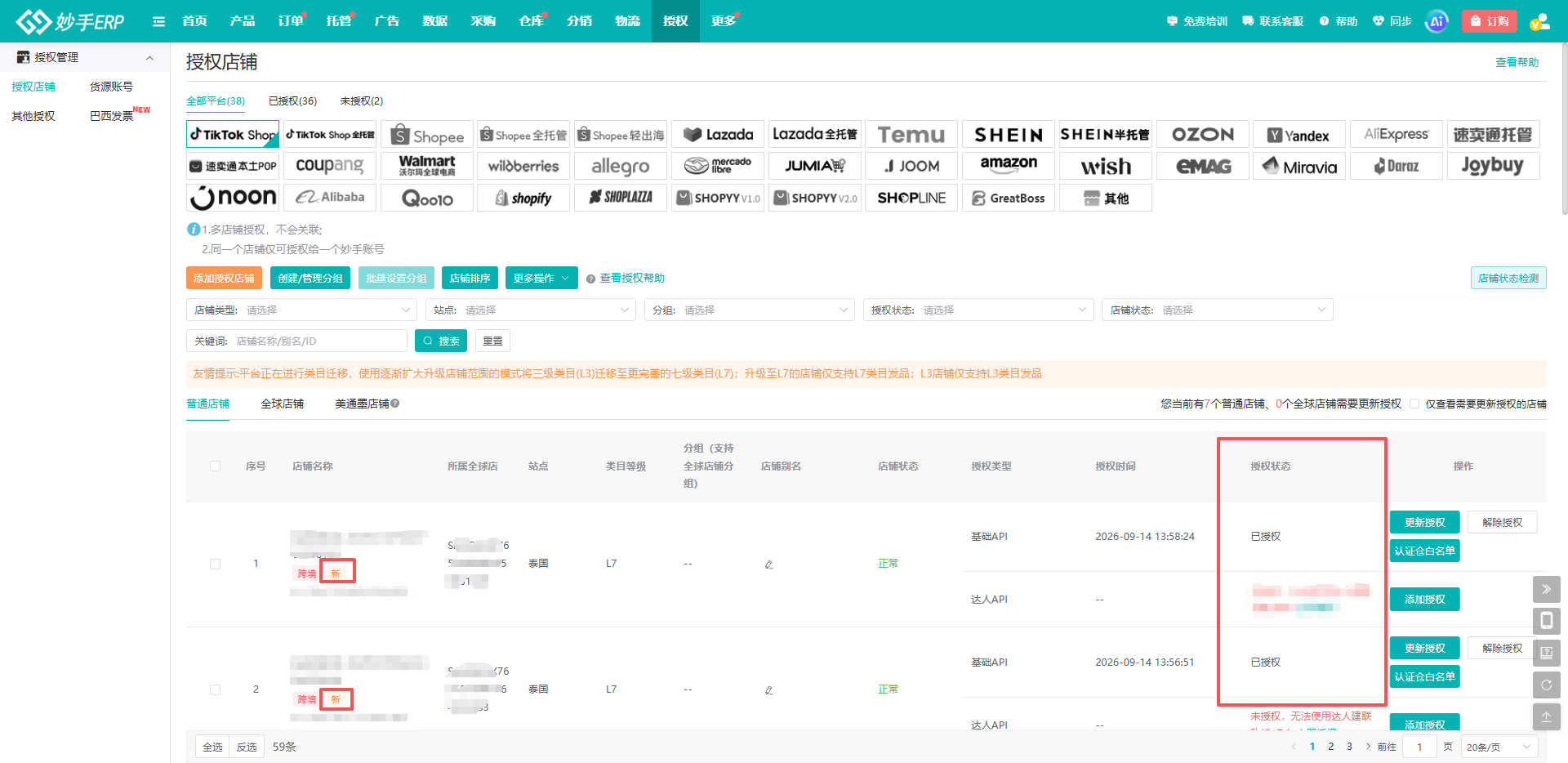Tick the select-all checkbox in table header
Screen dimensions: 1568x763
coord(216,466)
